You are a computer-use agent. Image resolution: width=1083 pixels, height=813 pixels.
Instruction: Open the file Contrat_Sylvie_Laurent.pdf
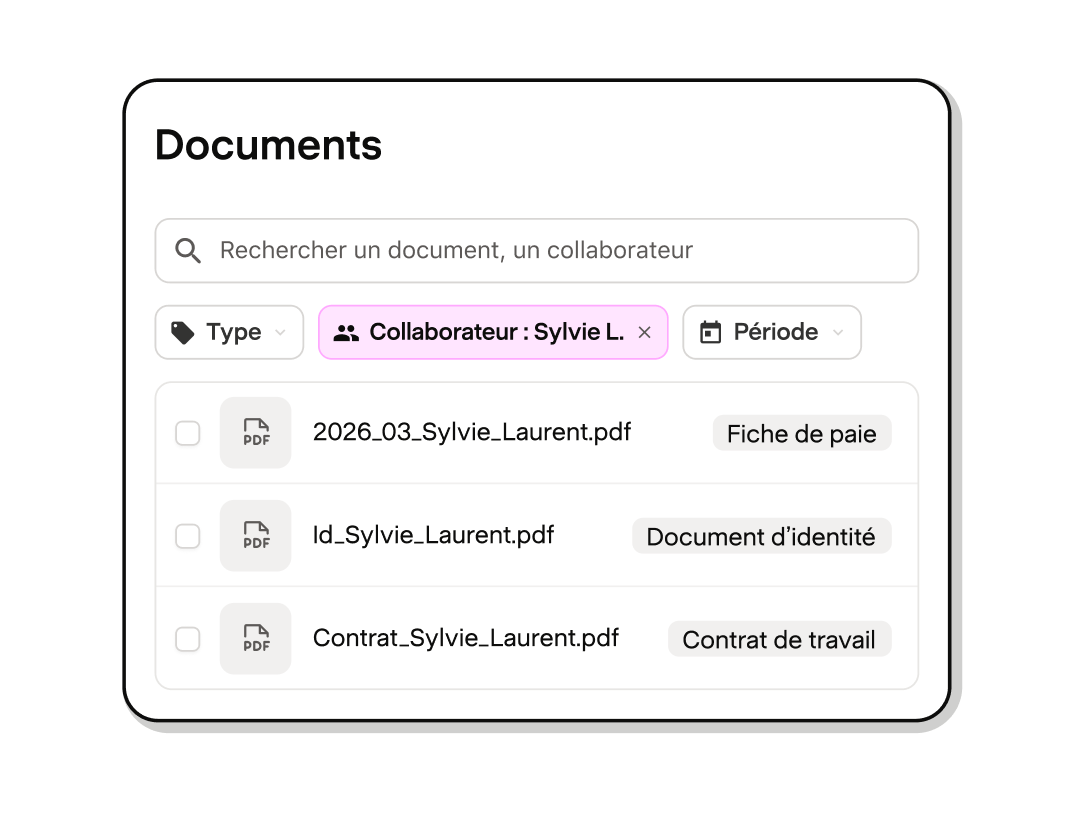tap(466, 638)
